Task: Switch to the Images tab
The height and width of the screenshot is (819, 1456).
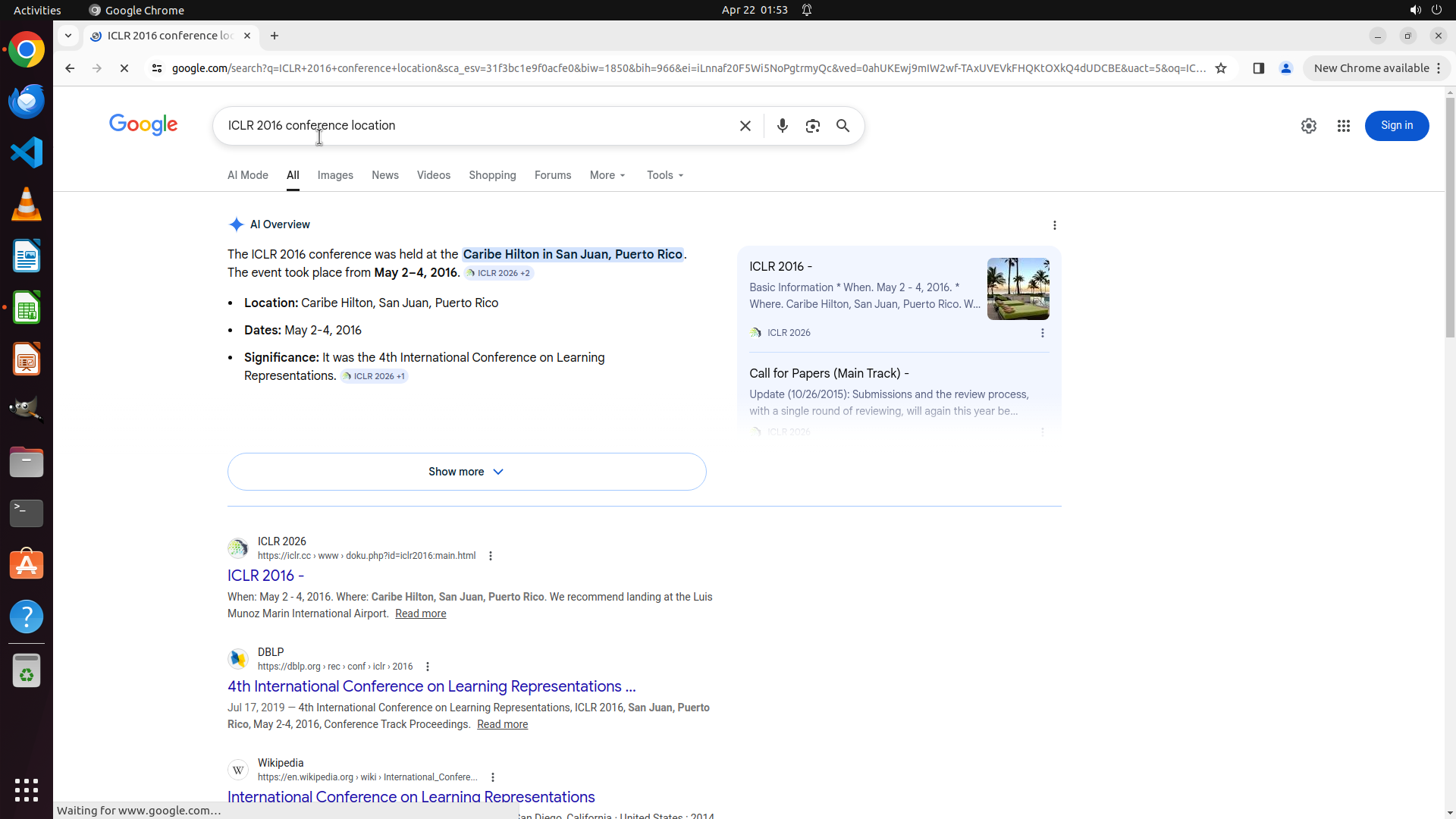Action: coord(335,175)
